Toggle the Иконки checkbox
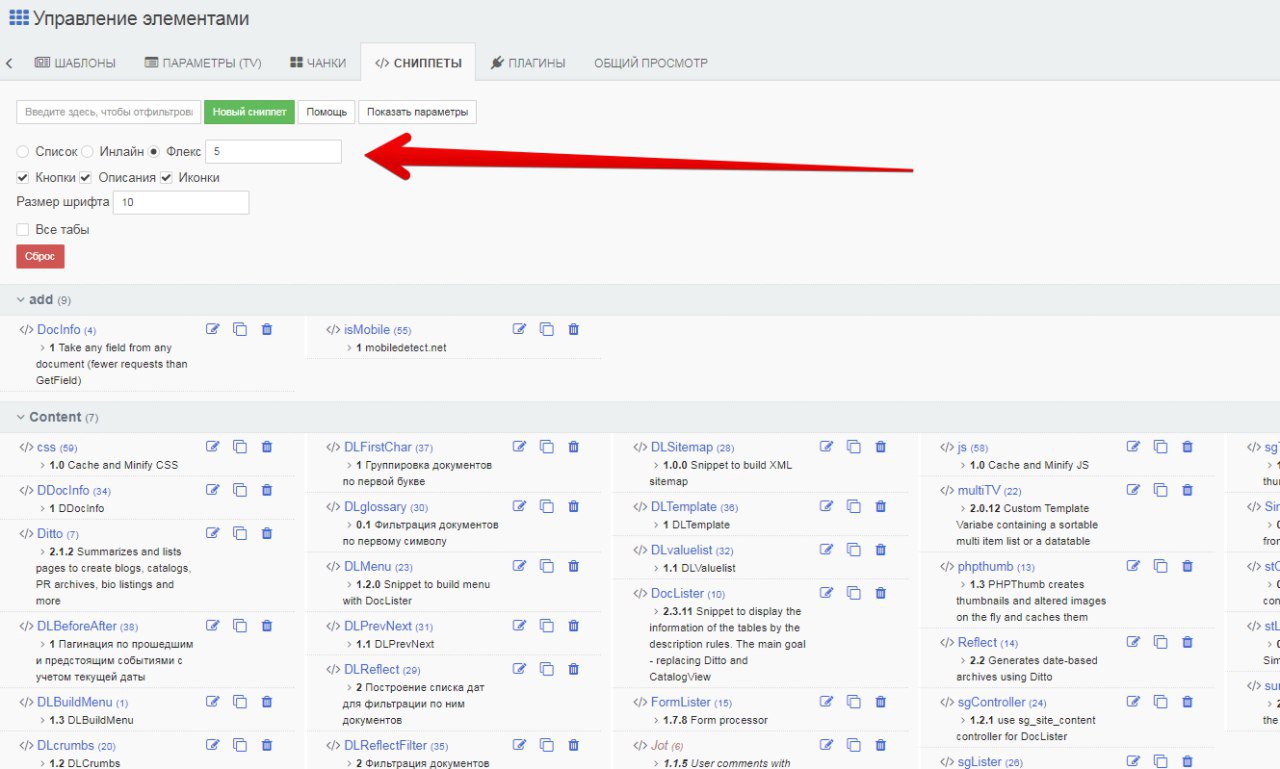 [x=167, y=178]
